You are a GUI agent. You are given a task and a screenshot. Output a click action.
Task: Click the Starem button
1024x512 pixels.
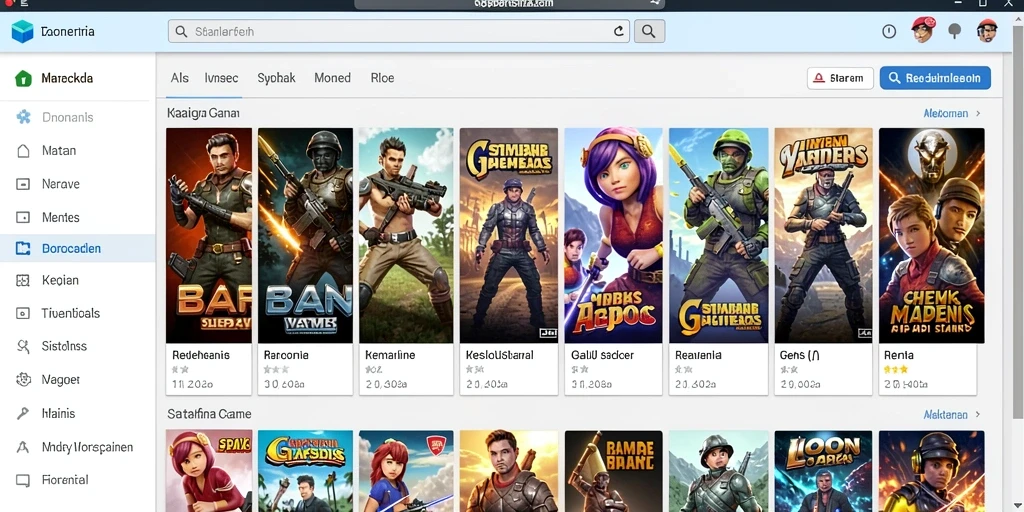coord(840,78)
